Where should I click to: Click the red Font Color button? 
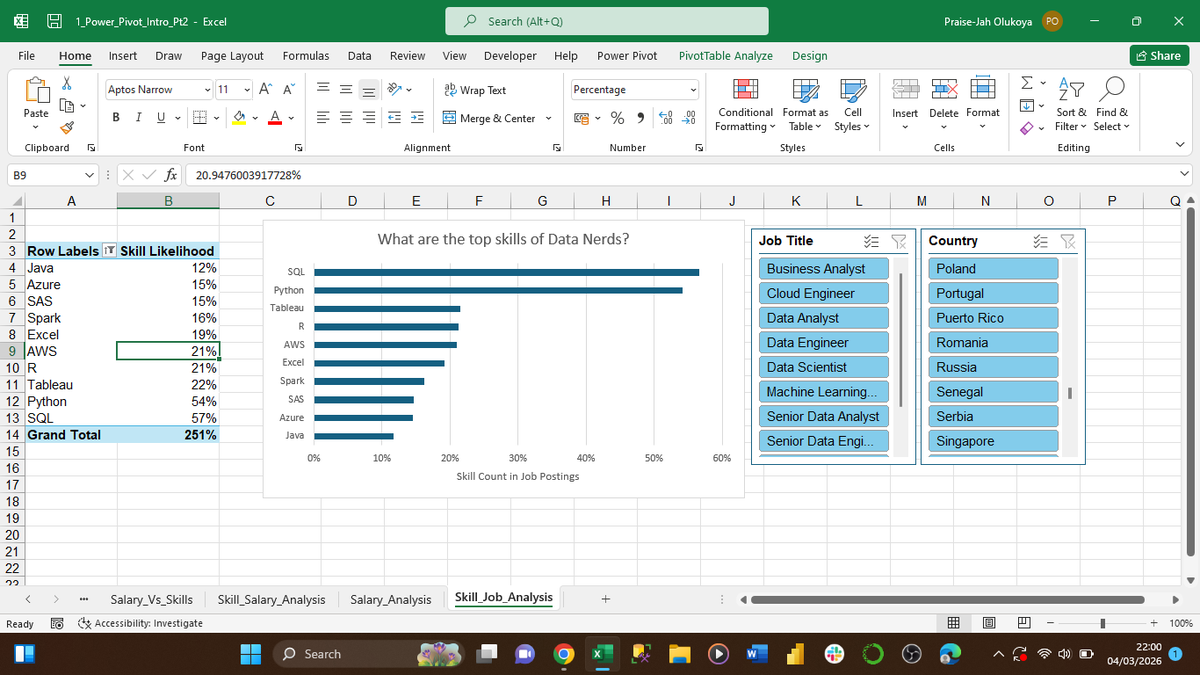coord(275,119)
